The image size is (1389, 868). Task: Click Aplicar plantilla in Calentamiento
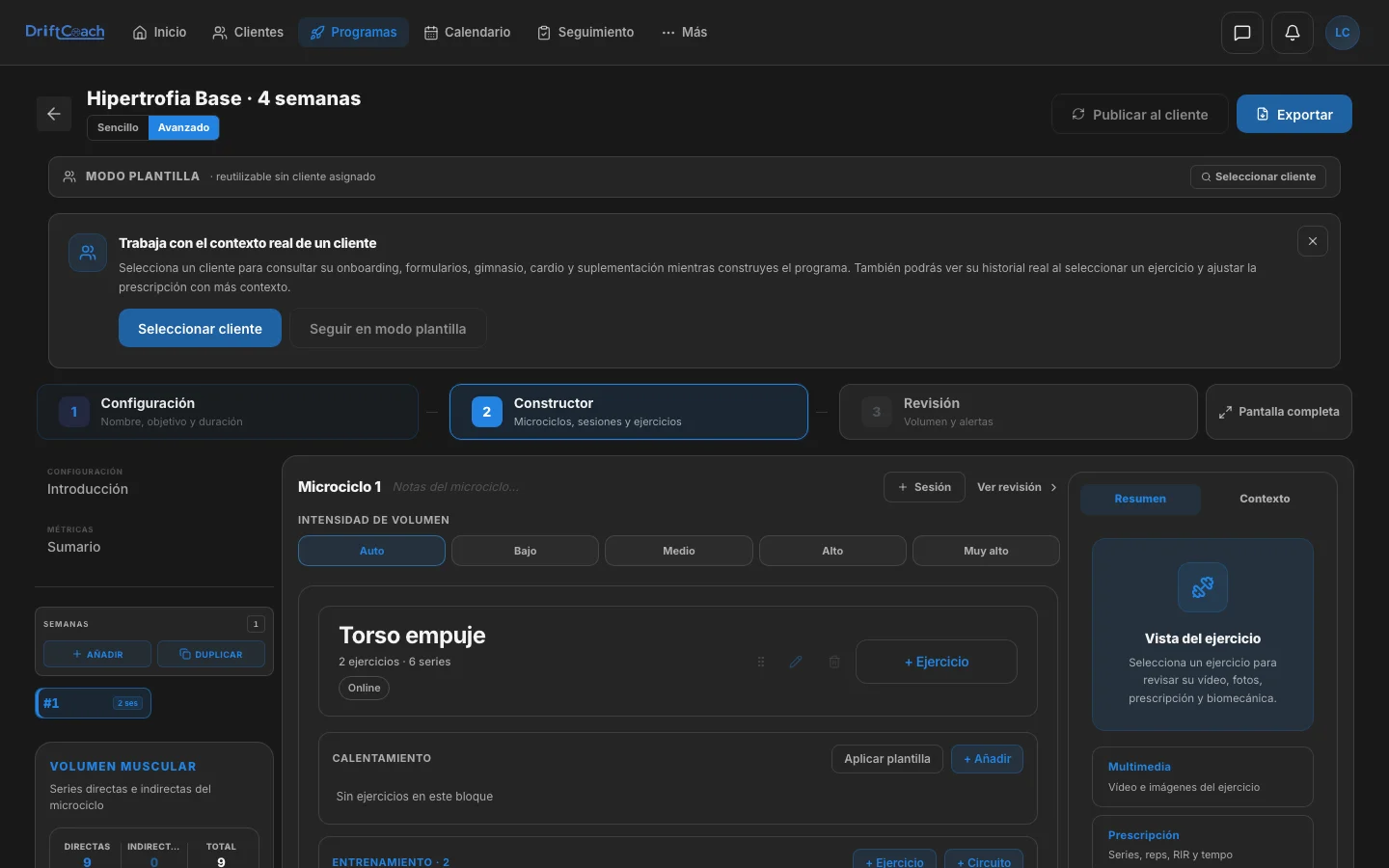tap(887, 759)
